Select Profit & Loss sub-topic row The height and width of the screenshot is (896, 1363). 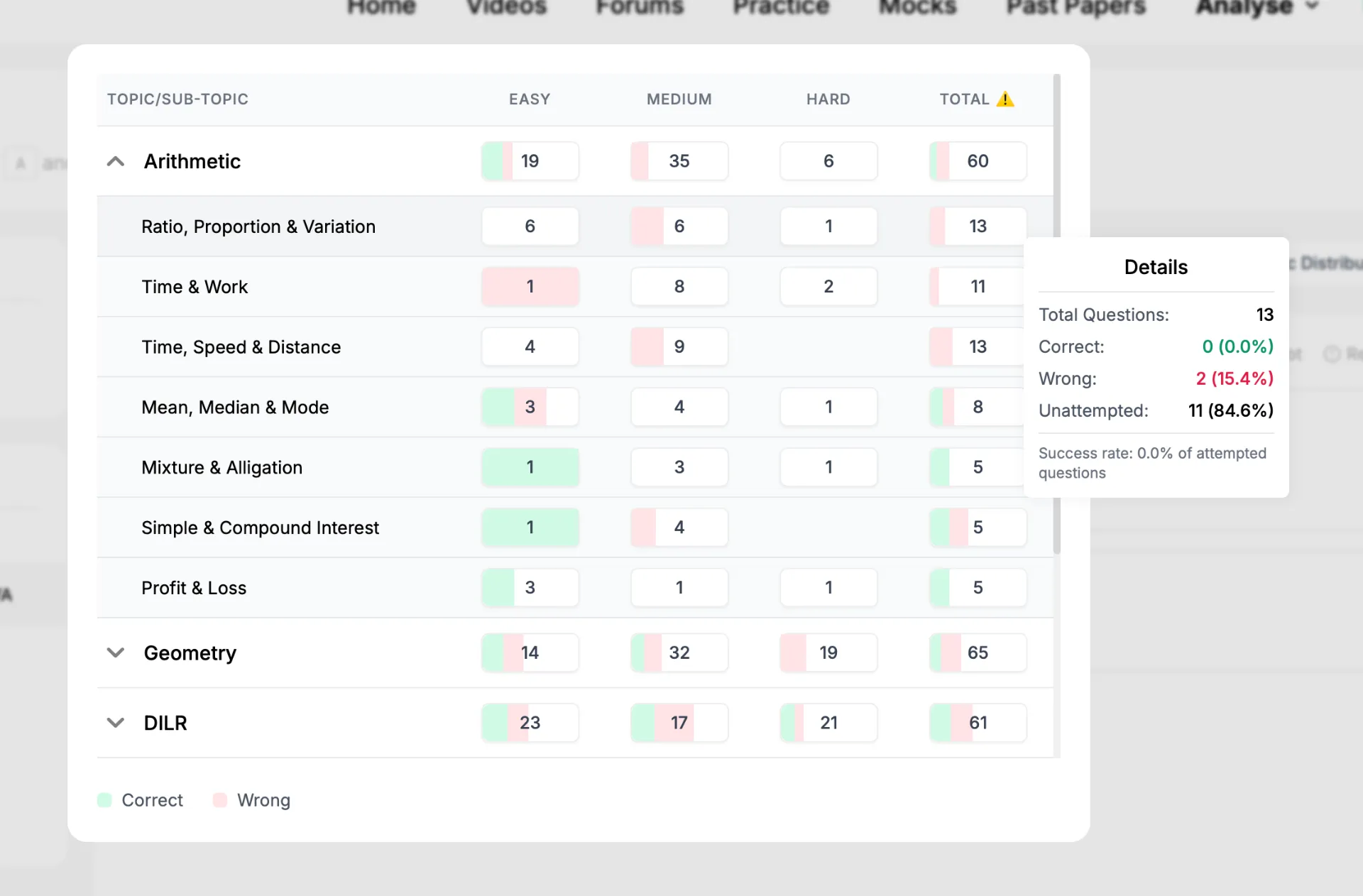click(x=575, y=588)
